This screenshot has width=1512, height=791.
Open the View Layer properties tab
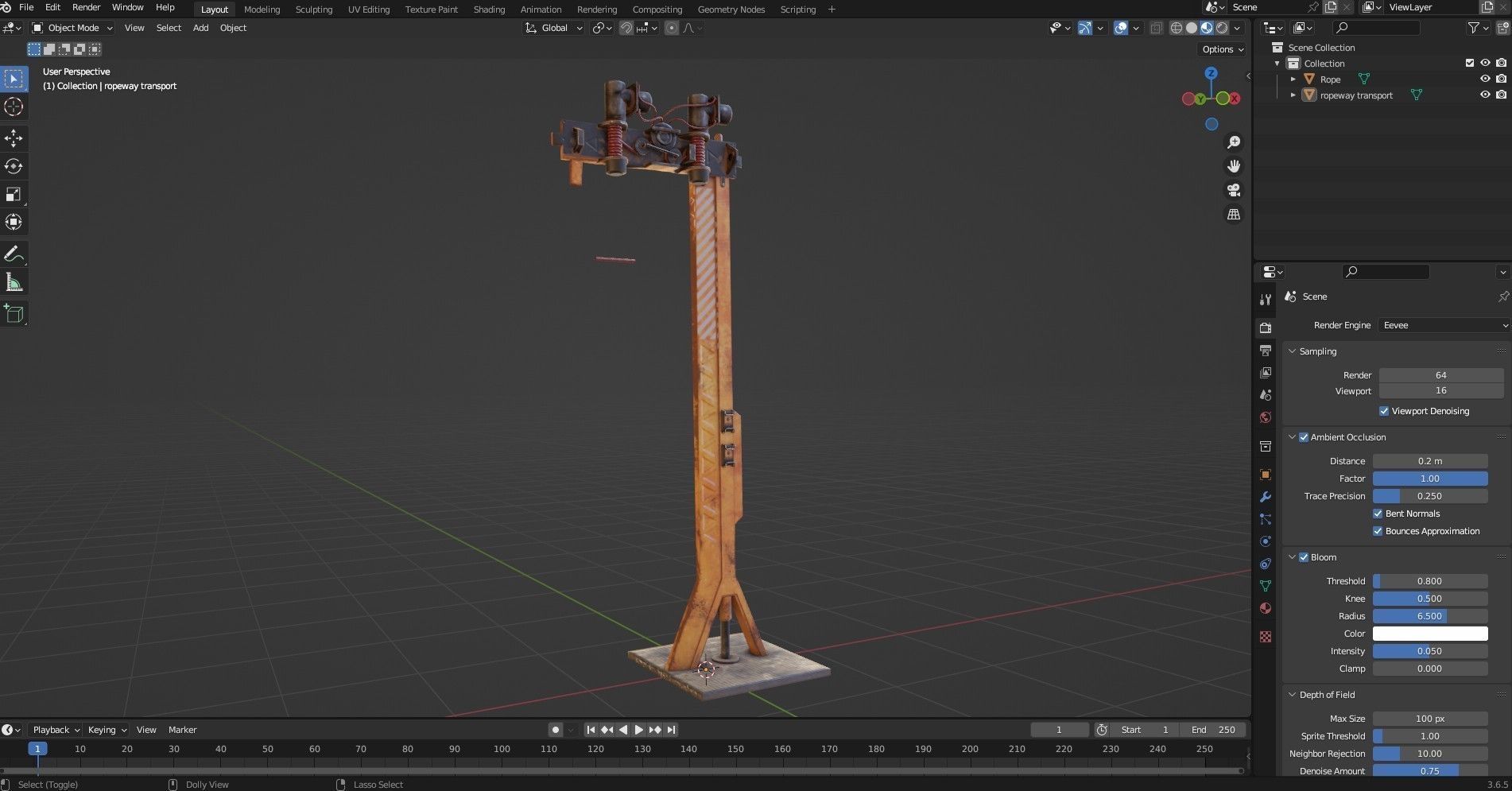point(1266,373)
